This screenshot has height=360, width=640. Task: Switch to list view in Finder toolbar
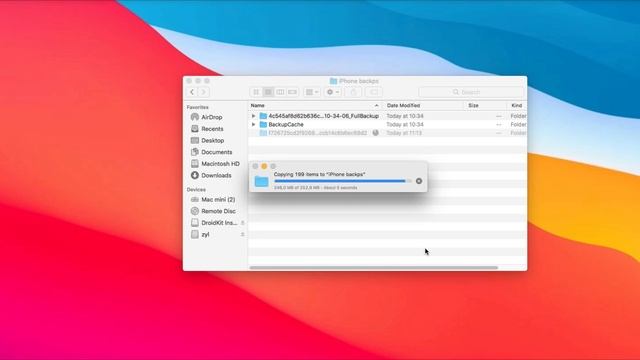268,92
